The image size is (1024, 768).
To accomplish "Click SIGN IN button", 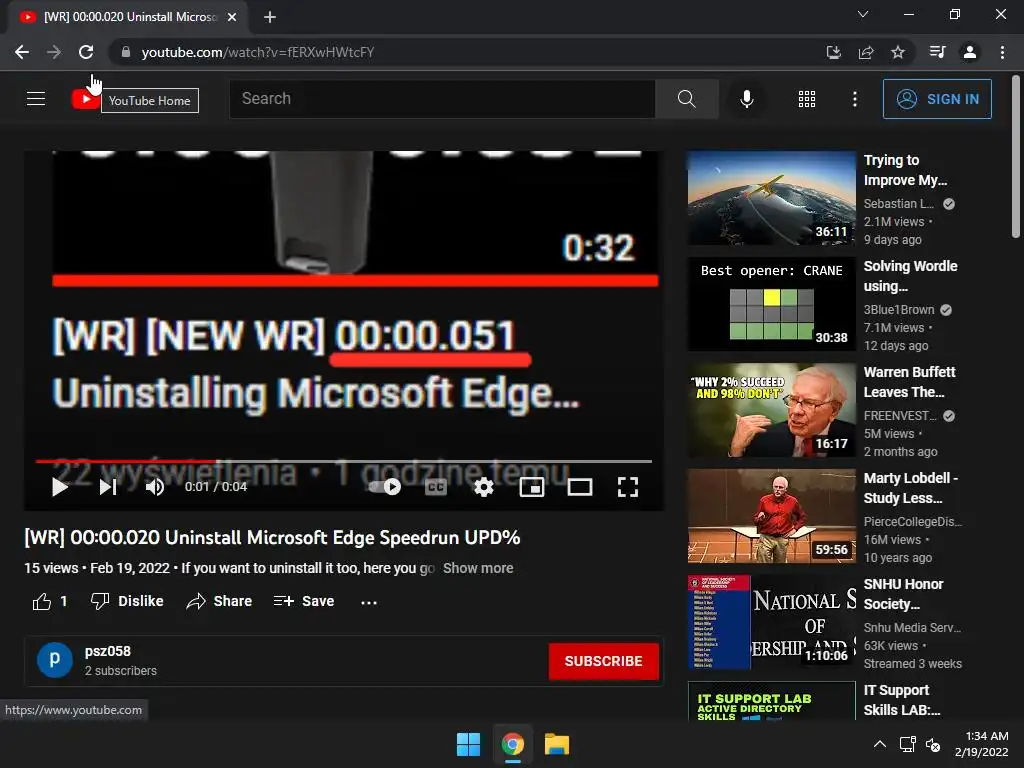I will click(x=937, y=99).
